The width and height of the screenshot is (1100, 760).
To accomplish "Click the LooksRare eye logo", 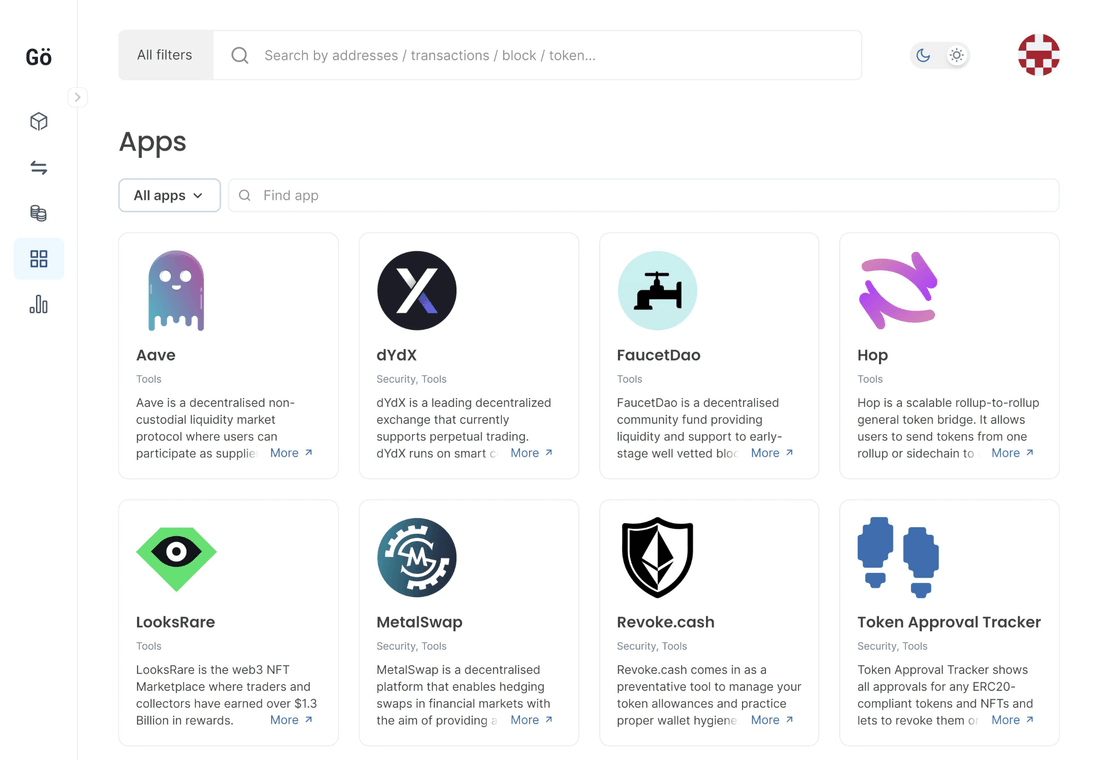I will coord(176,557).
